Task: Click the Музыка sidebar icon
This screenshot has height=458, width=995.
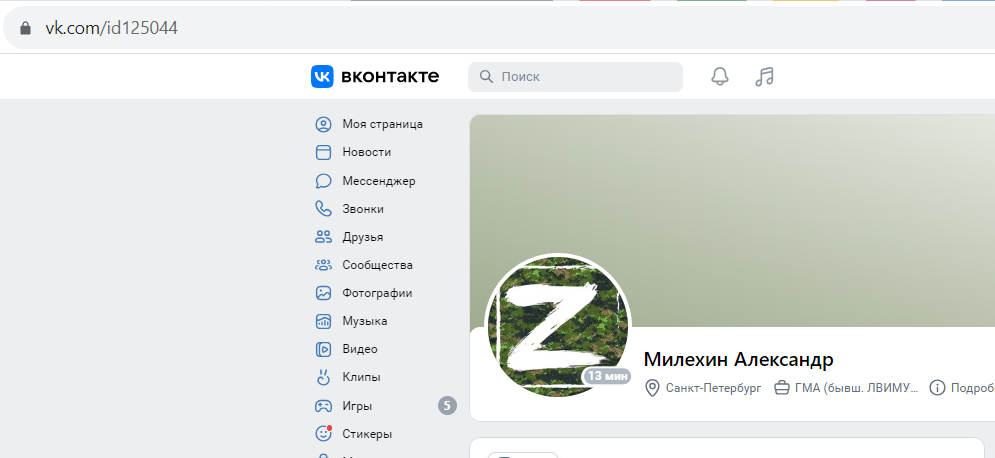Action: (x=324, y=321)
